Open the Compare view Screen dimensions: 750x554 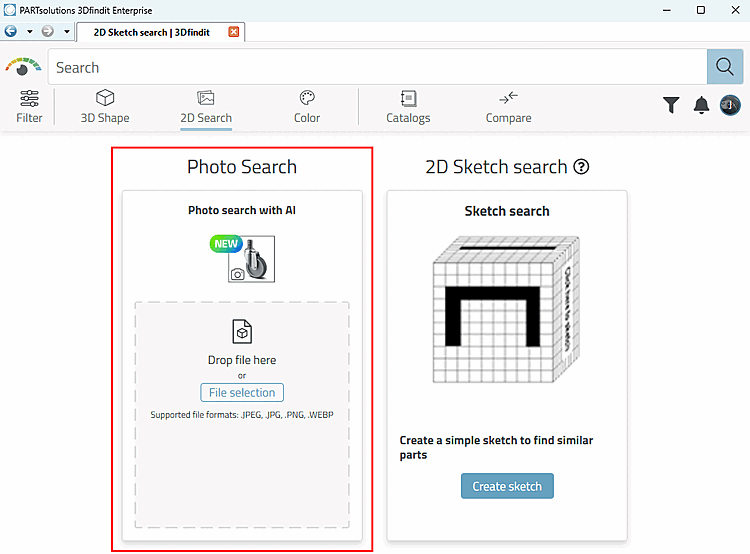508,106
